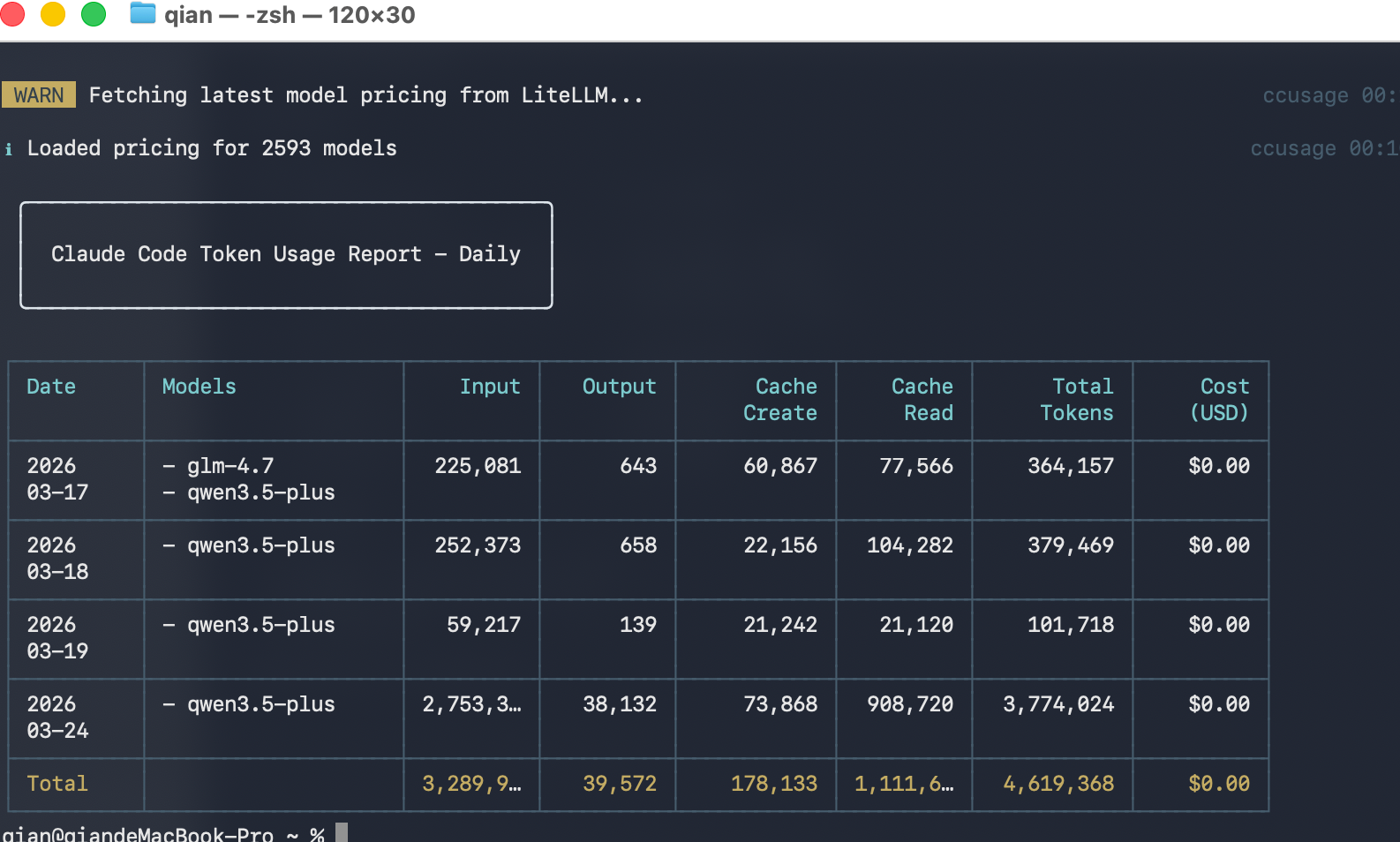Click 'Fetching latest model pricing from LiteLLM...' line
Viewport: 1400px width, 842px height.
tap(365, 95)
